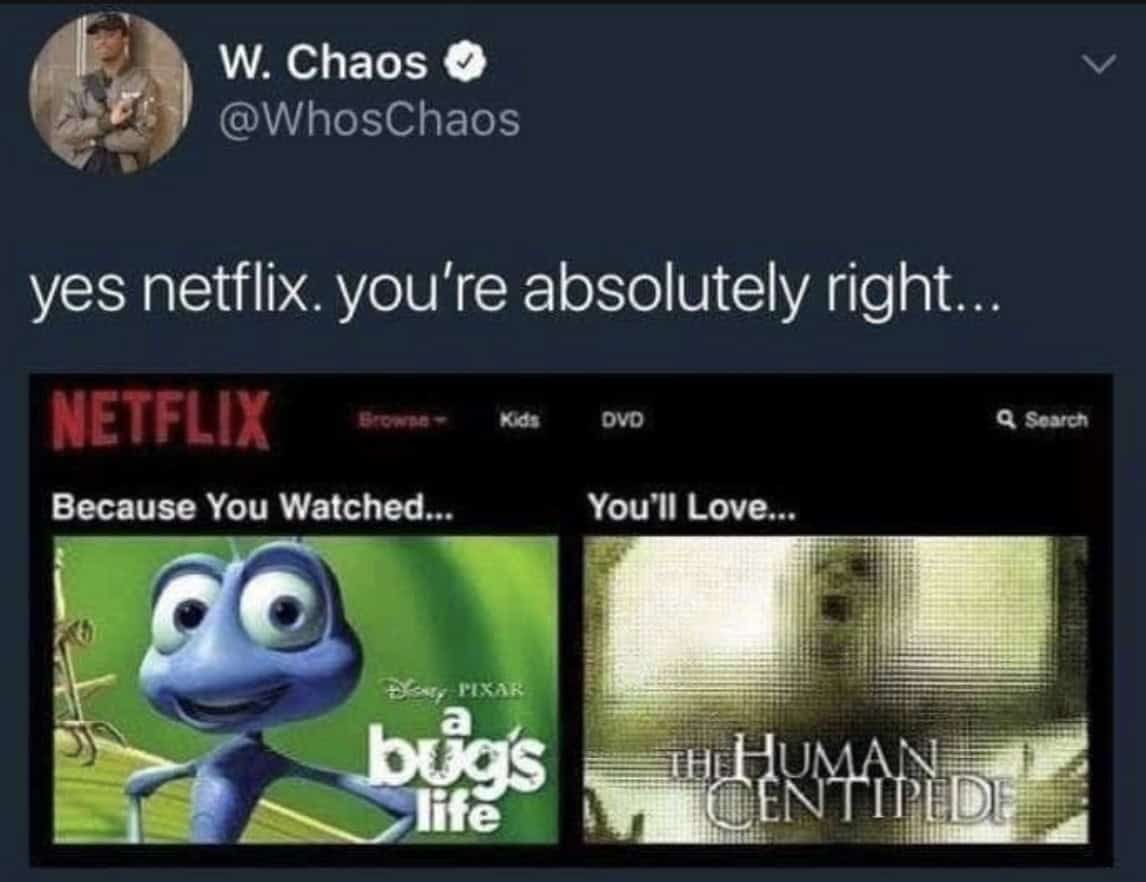1146x882 pixels.
Task: Click the You'll Love heading
Action: tap(691, 506)
